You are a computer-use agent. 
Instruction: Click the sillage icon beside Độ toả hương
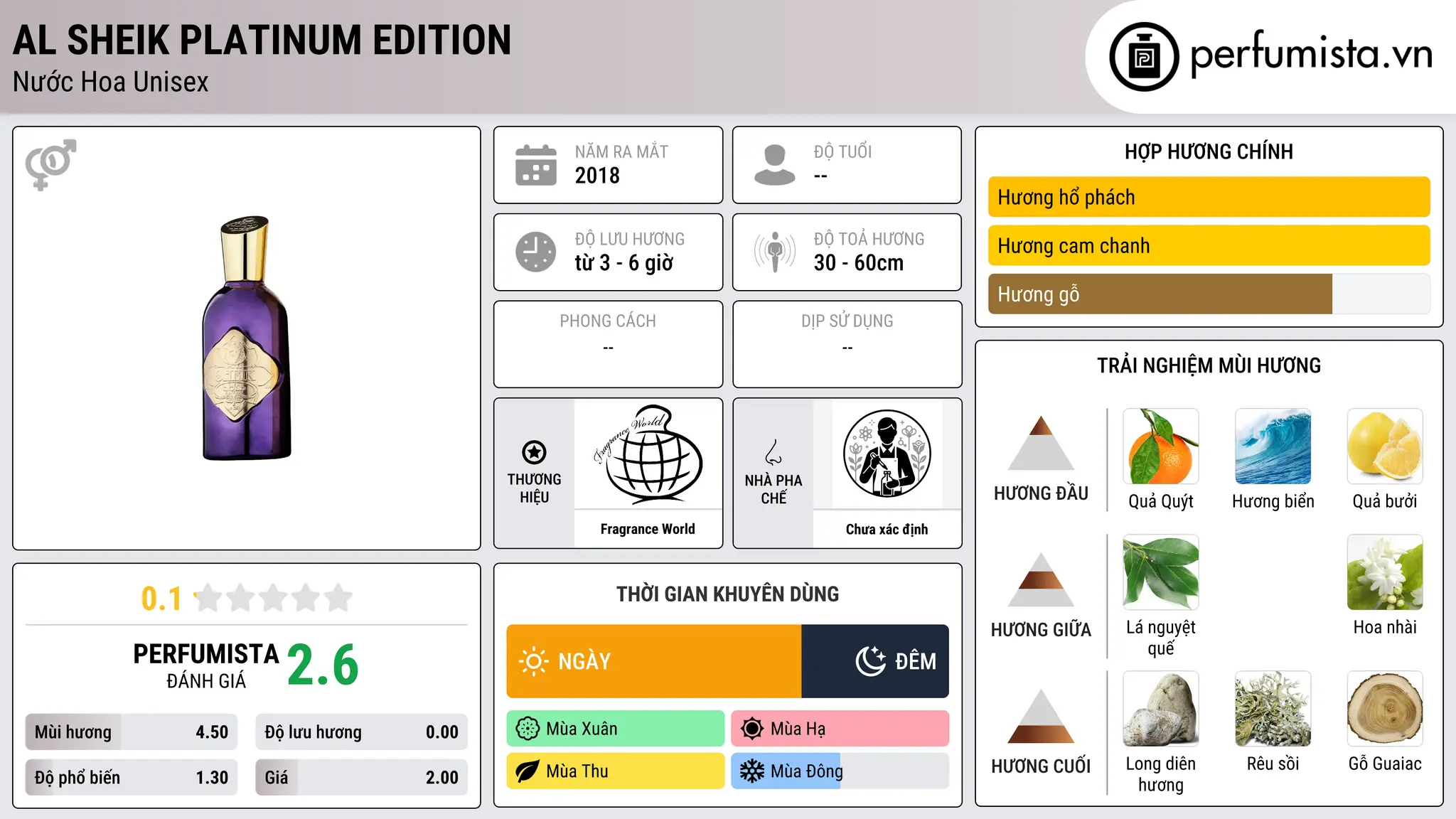(x=775, y=252)
